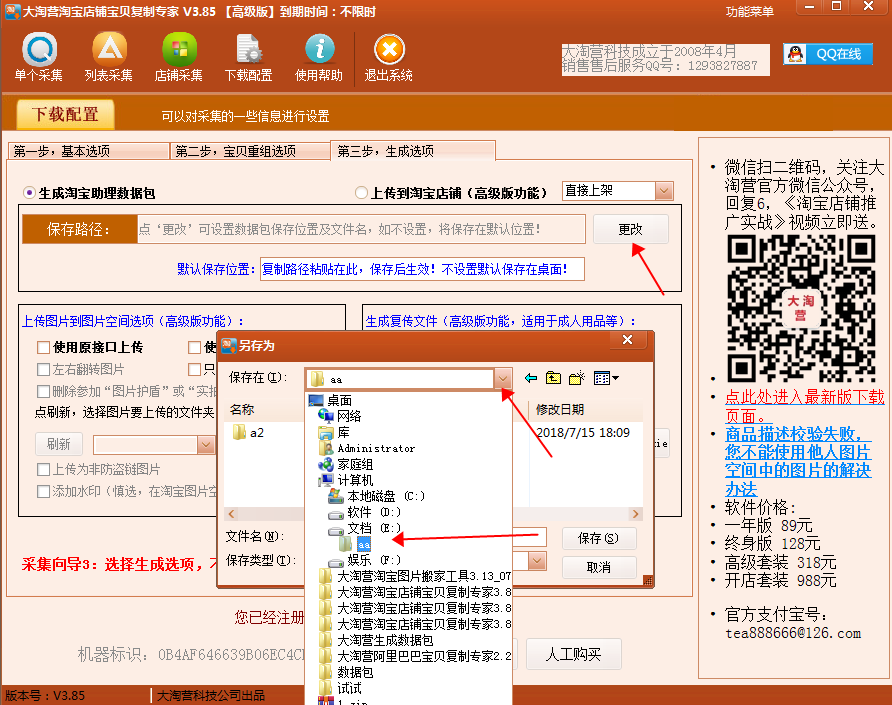892x705 pixels.
Task: Open the 直接上架 dropdown
Action: click(x=664, y=191)
